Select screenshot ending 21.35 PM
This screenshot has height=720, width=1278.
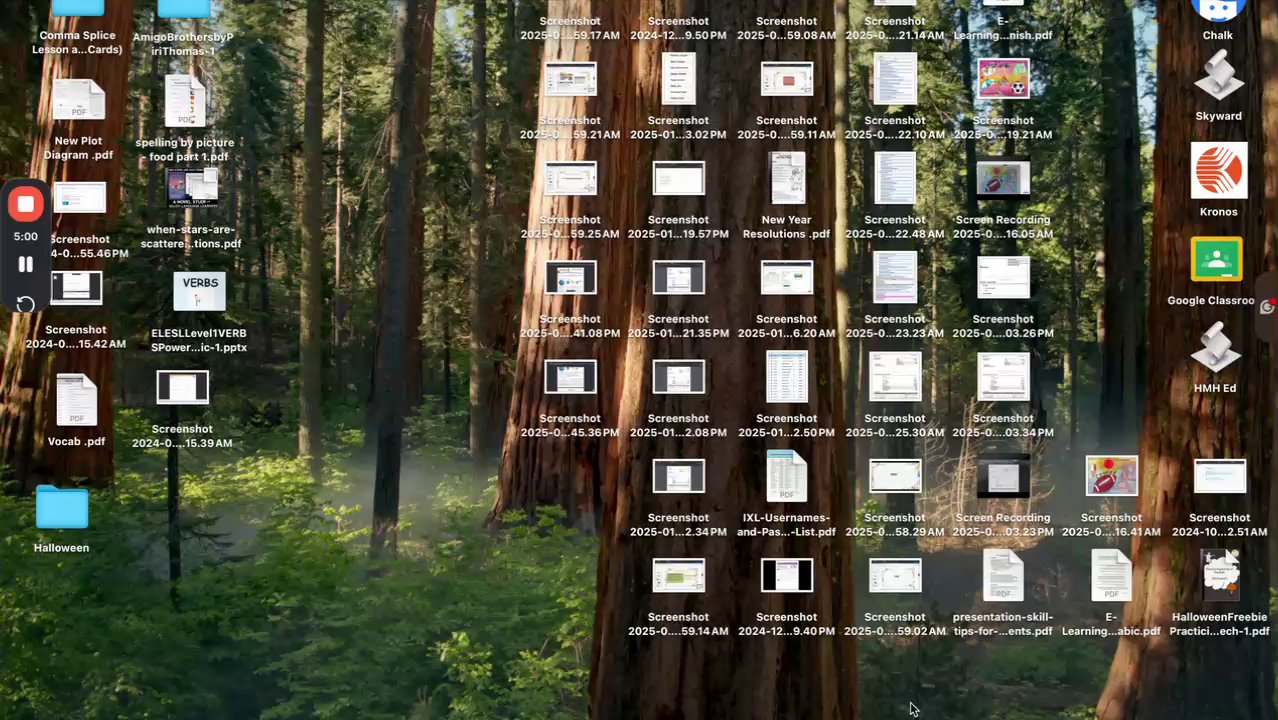[x=678, y=277]
